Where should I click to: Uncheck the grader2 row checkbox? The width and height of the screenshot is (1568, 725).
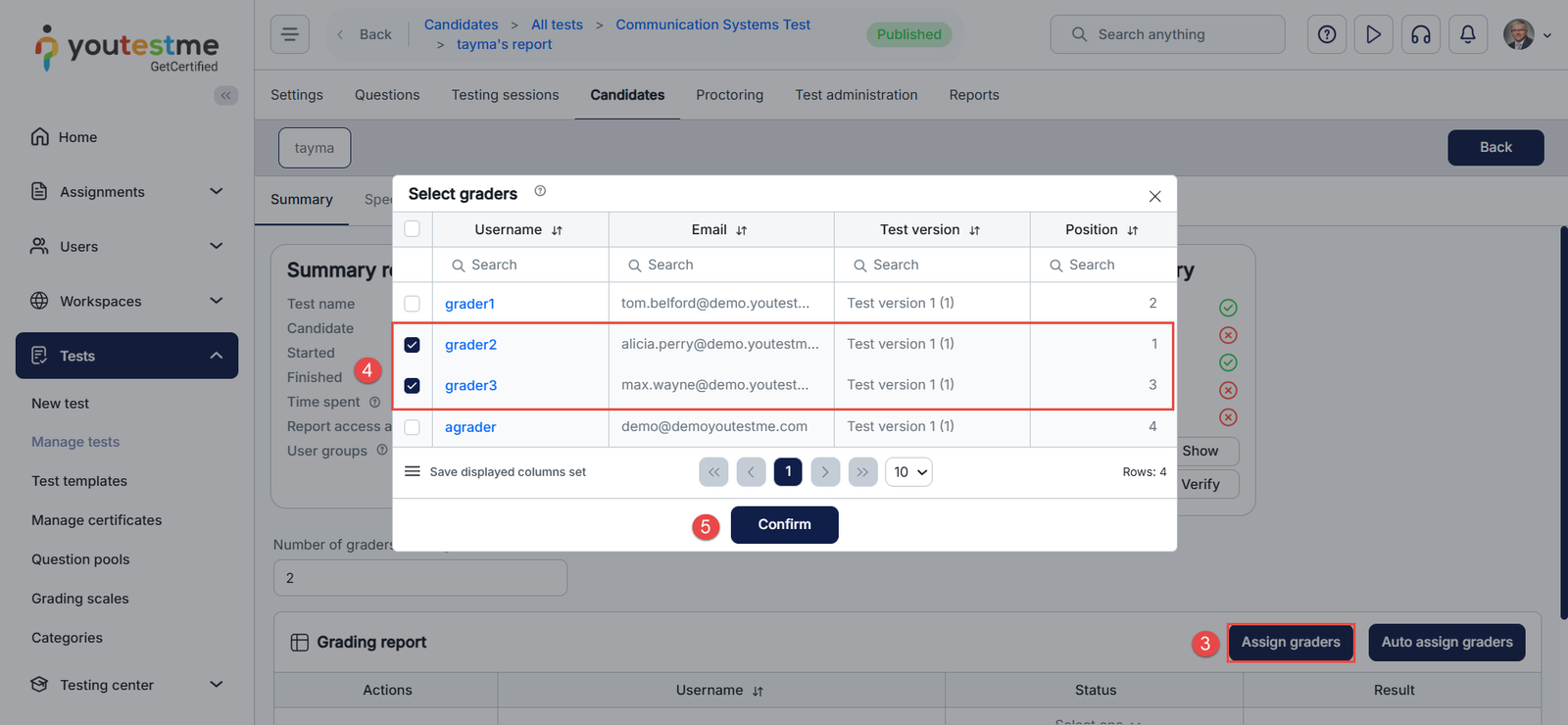[x=412, y=345]
